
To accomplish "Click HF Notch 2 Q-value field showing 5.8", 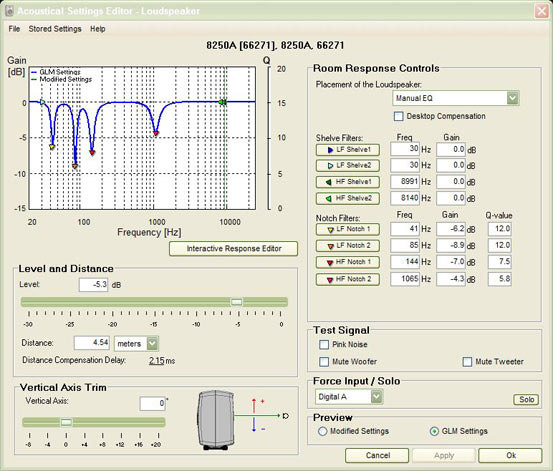I will click(500, 279).
